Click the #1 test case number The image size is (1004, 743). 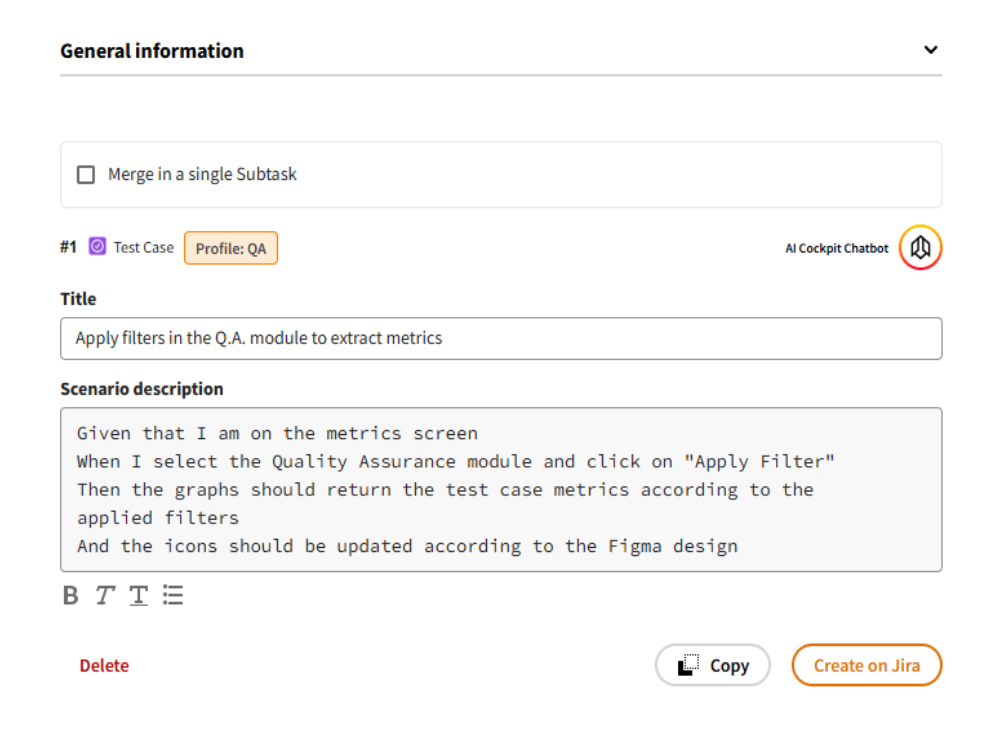click(68, 248)
